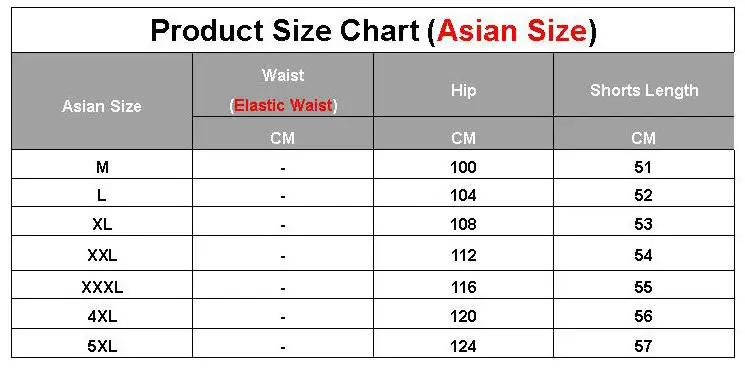745x368 pixels.
Task: Select the XL size row label
Action: tap(102, 224)
